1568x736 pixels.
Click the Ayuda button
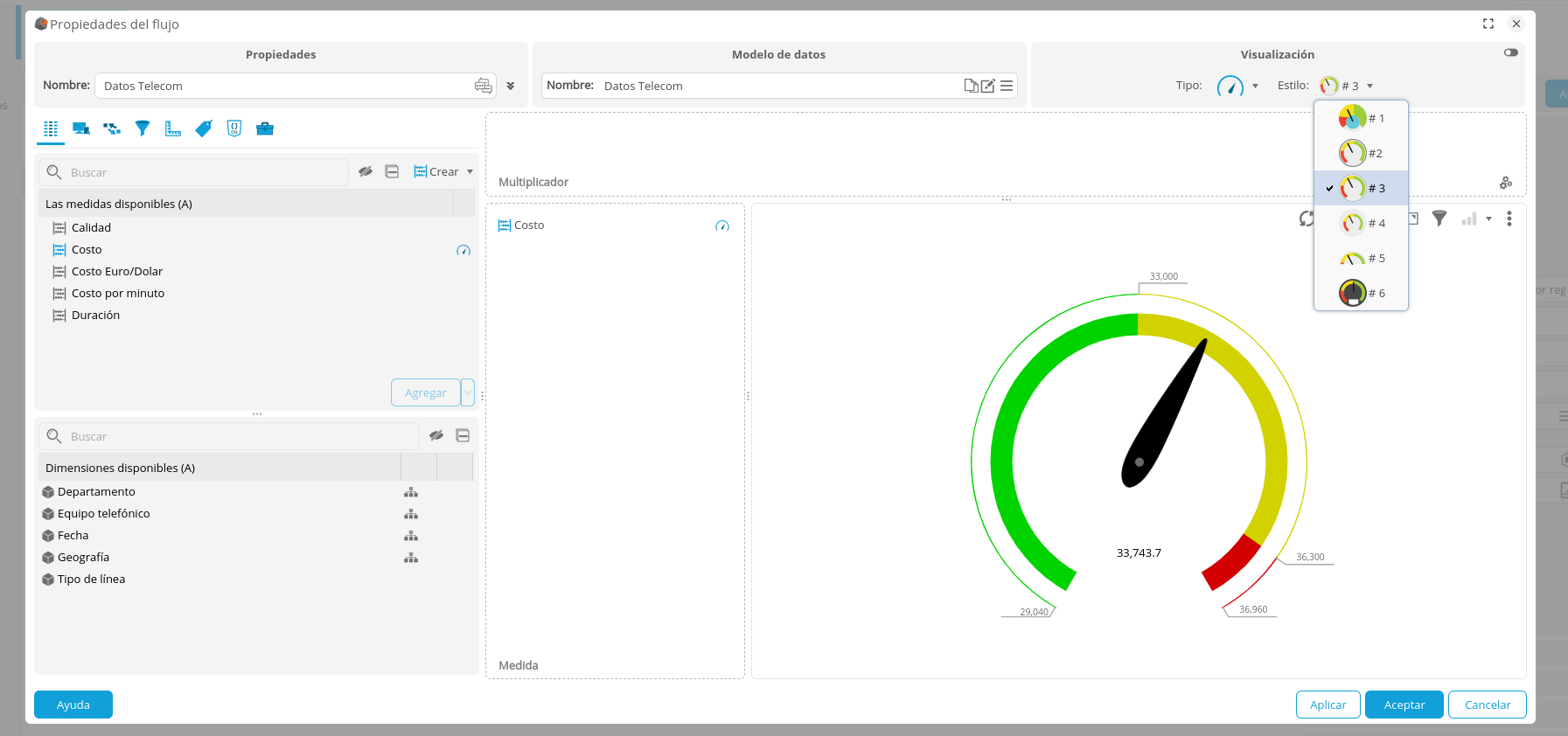click(73, 705)
